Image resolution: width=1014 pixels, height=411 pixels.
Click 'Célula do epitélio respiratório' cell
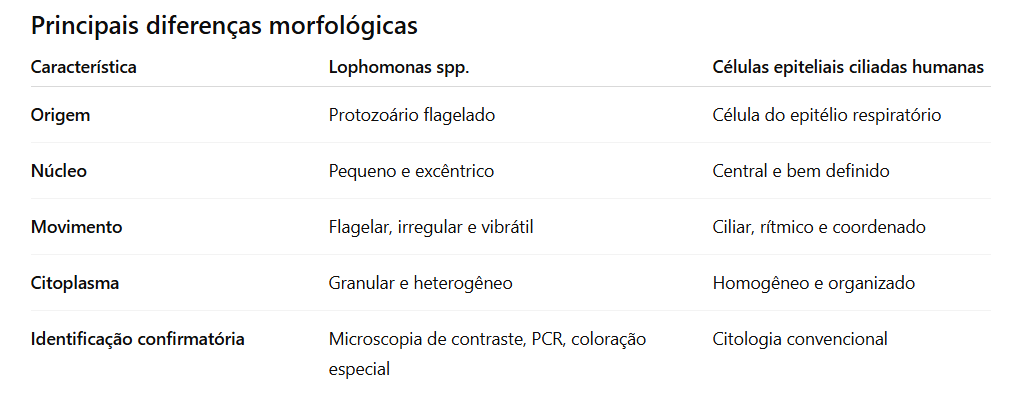click(826, 115)
